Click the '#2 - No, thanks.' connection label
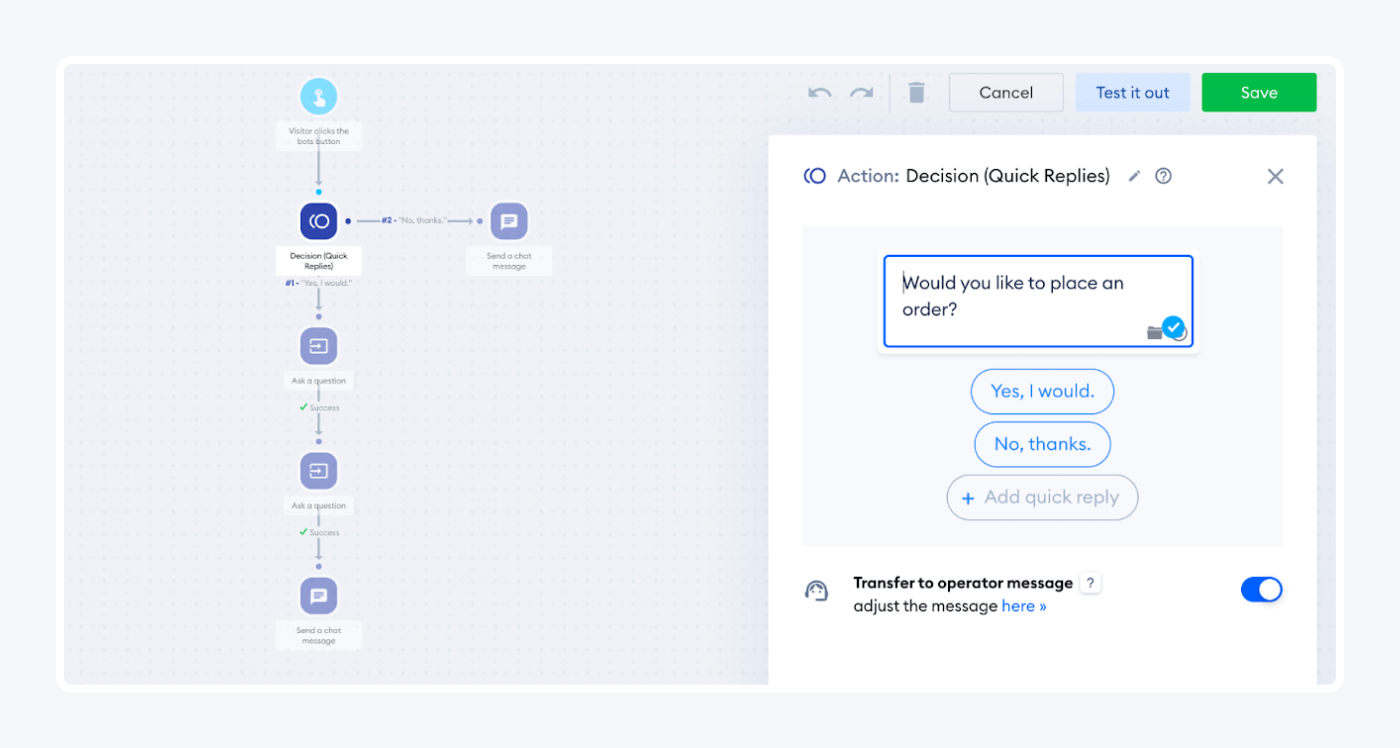 point(414,220)
